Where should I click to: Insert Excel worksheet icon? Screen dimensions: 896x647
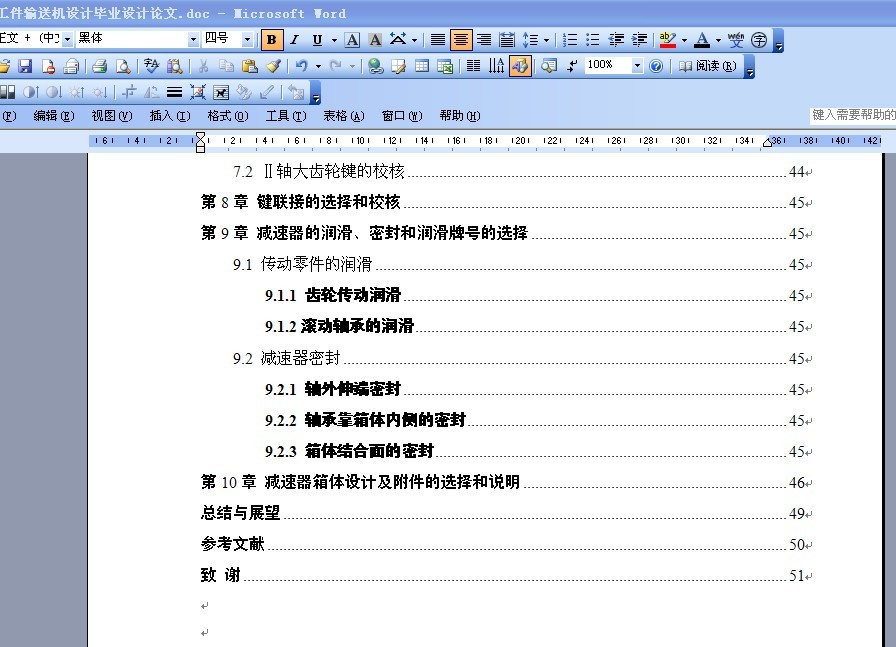click(445, 66)
